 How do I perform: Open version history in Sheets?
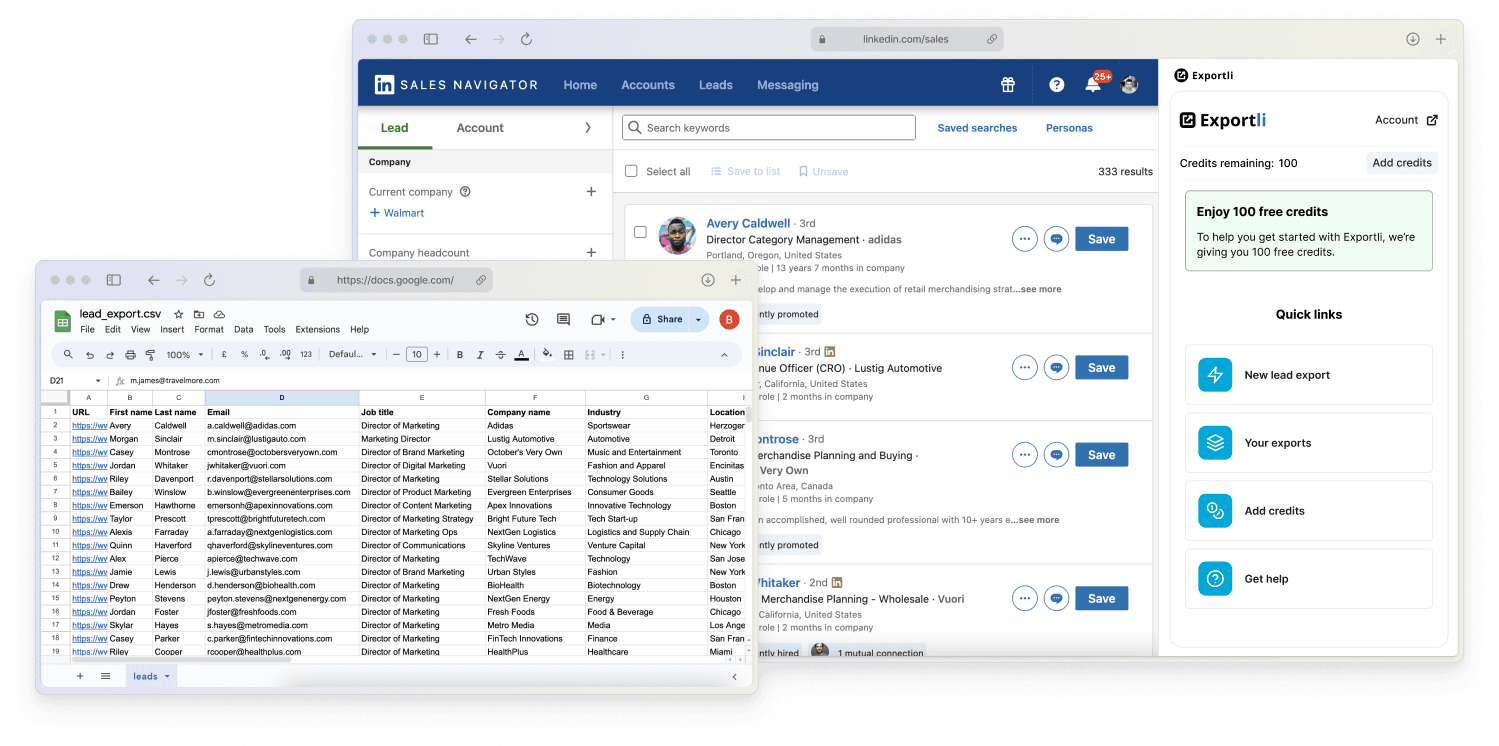532,319
